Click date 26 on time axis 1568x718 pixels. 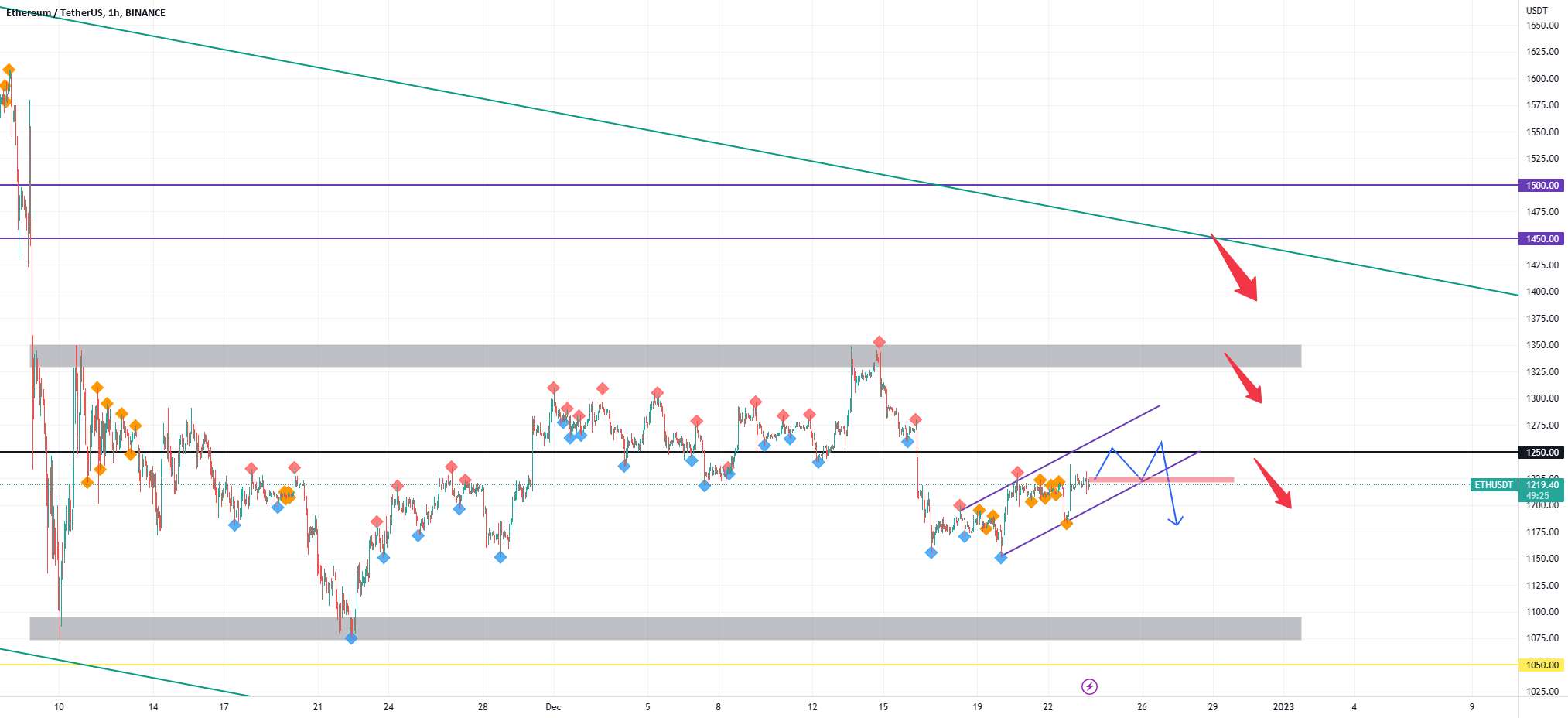pos(1142,707)
